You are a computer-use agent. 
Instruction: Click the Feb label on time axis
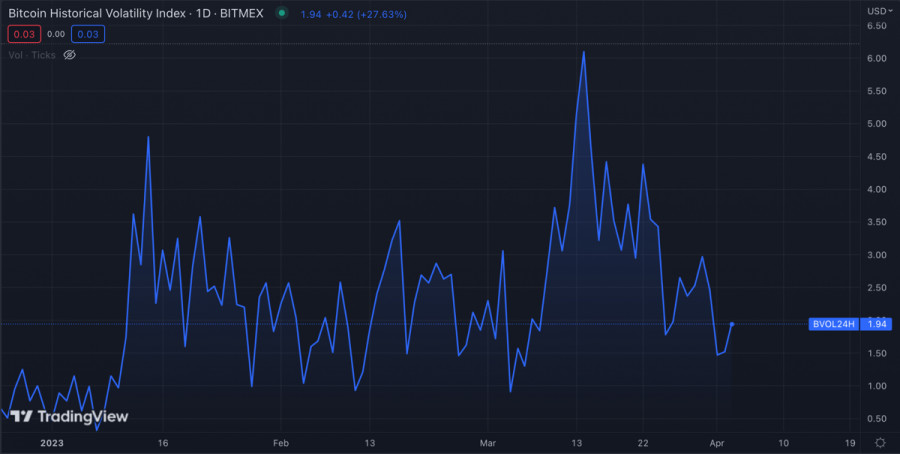(x=280, y=442)
